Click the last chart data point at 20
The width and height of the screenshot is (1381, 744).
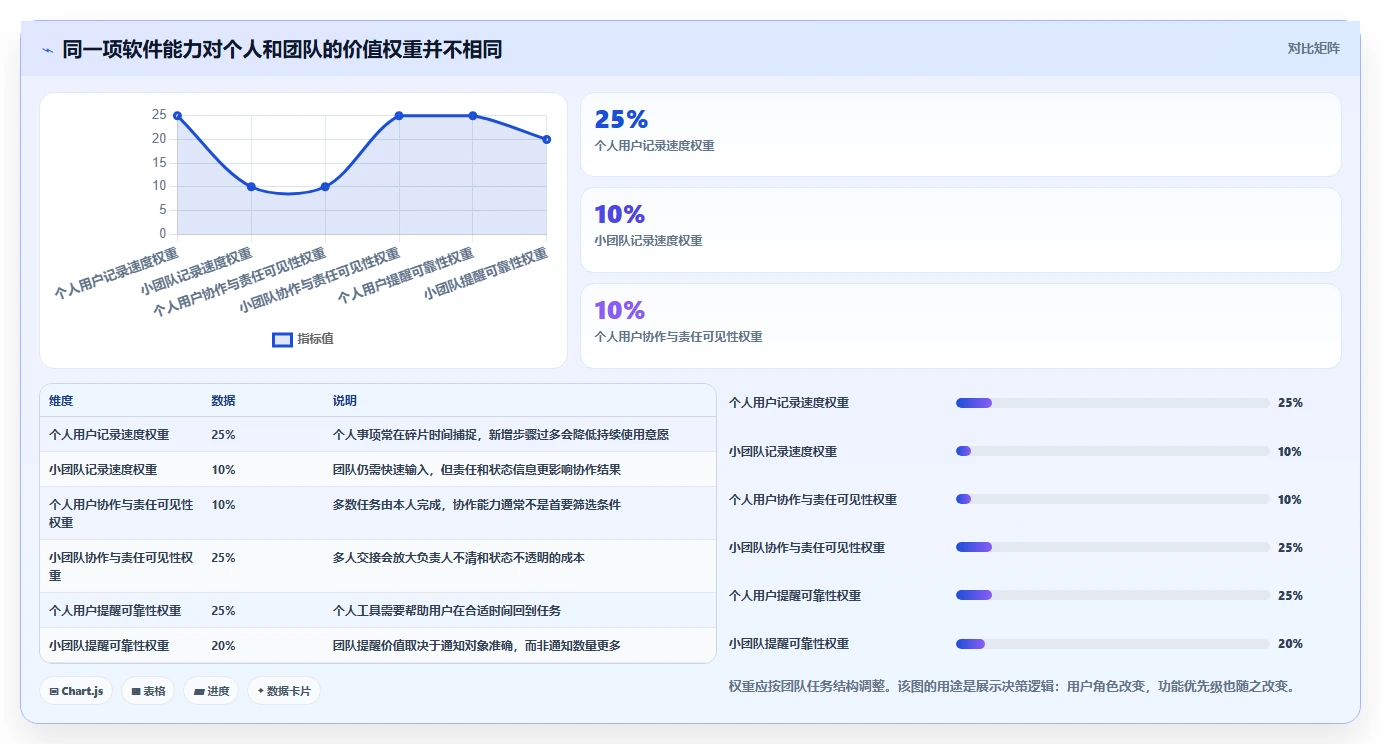coord(546,139)
